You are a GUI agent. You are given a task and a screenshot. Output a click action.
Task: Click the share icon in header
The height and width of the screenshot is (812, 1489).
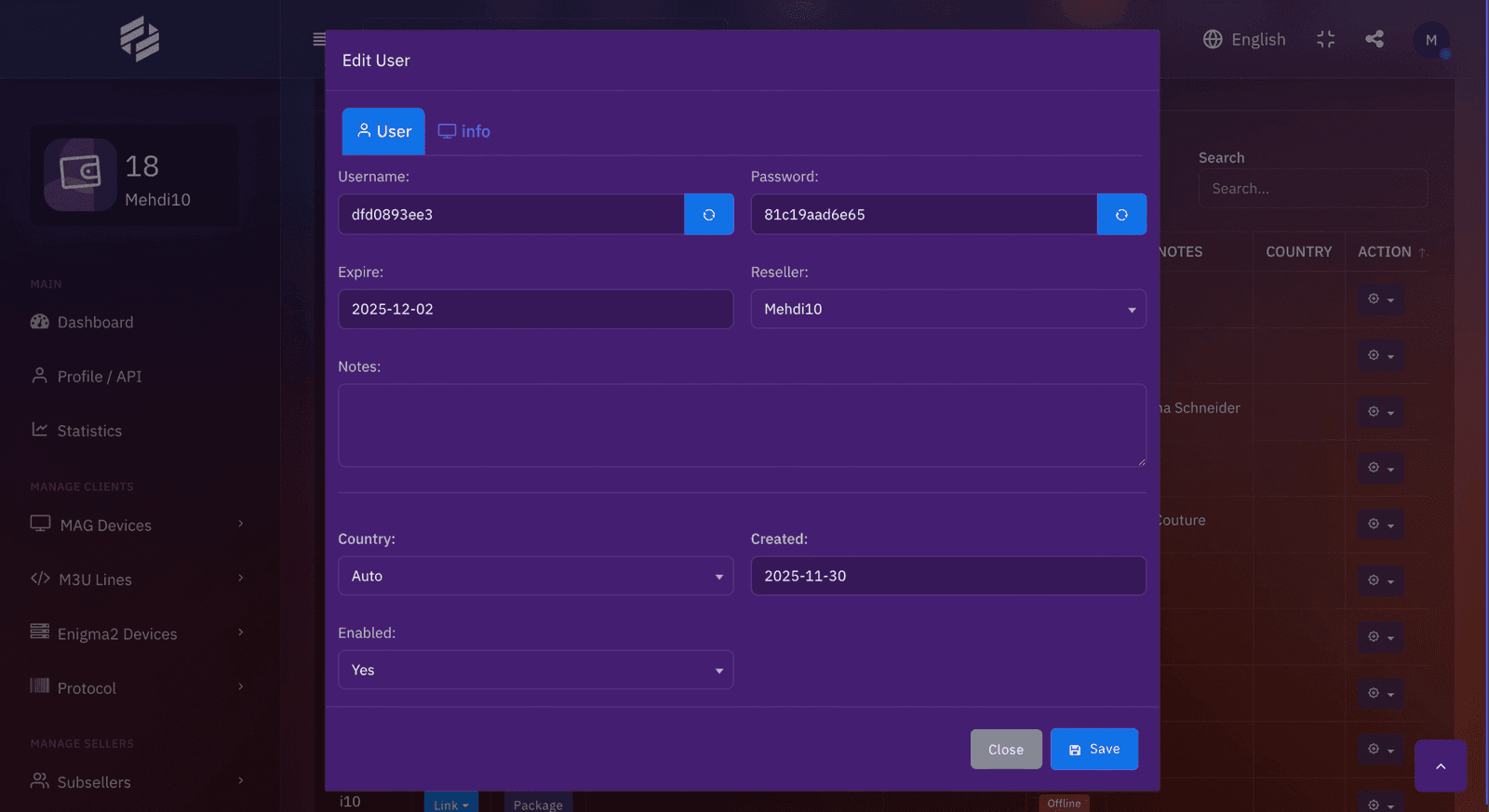[1375, 39]
